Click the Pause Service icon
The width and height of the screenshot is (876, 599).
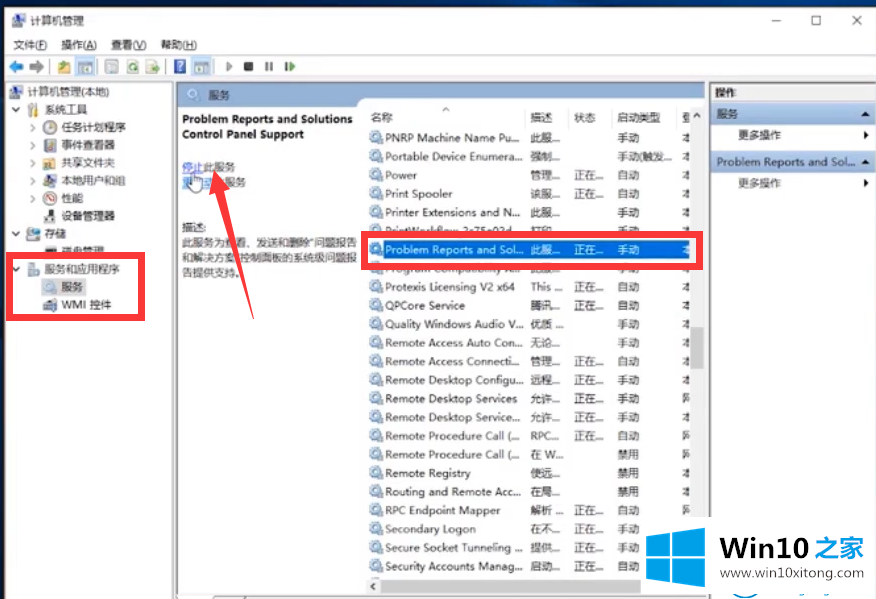[x=269, y=66]
